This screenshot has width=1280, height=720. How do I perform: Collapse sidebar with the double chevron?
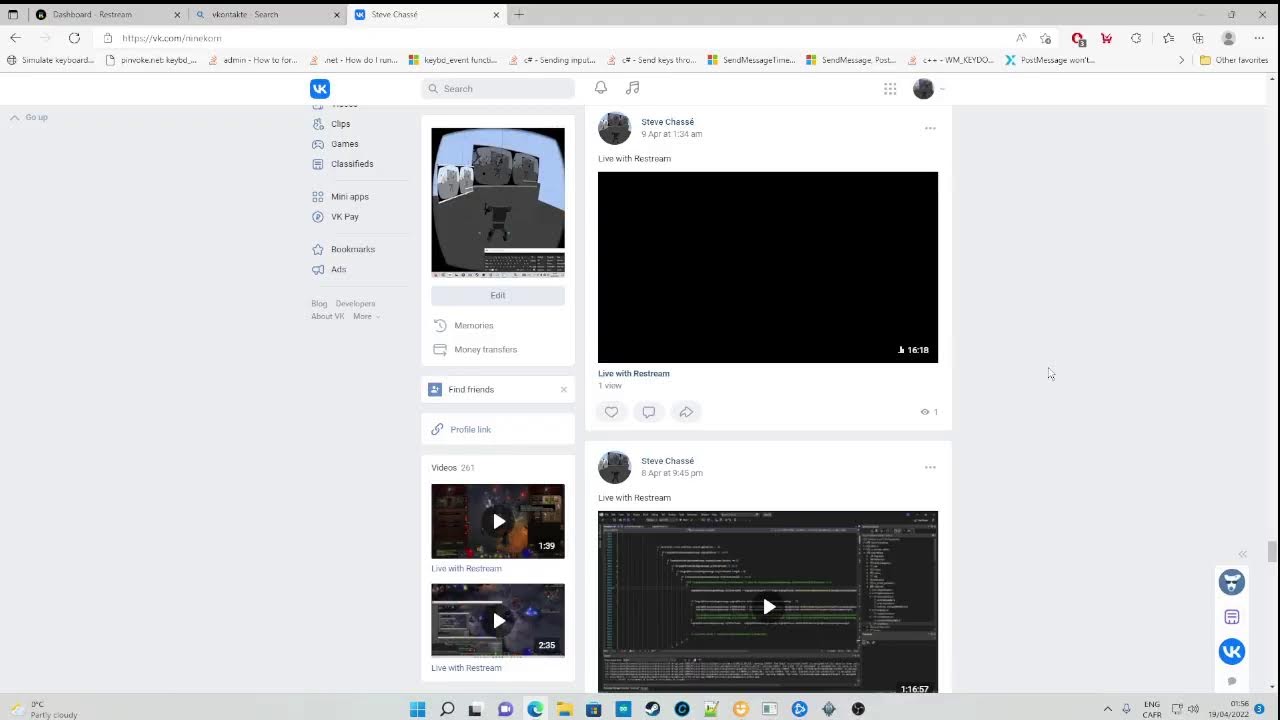(x=1243, y=554)
